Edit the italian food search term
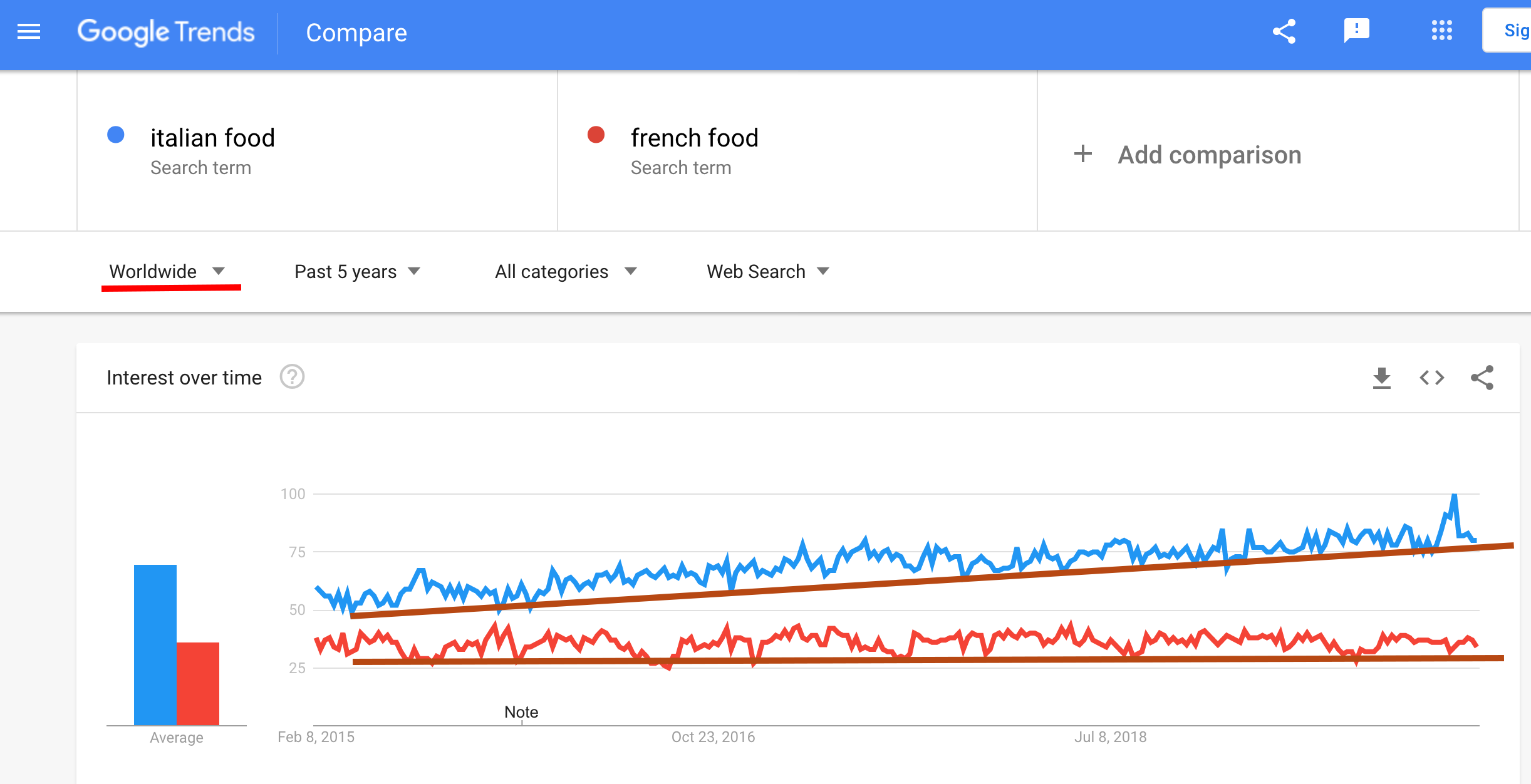The width and height of the screenshot is (1531, 784). coord(213,138)
